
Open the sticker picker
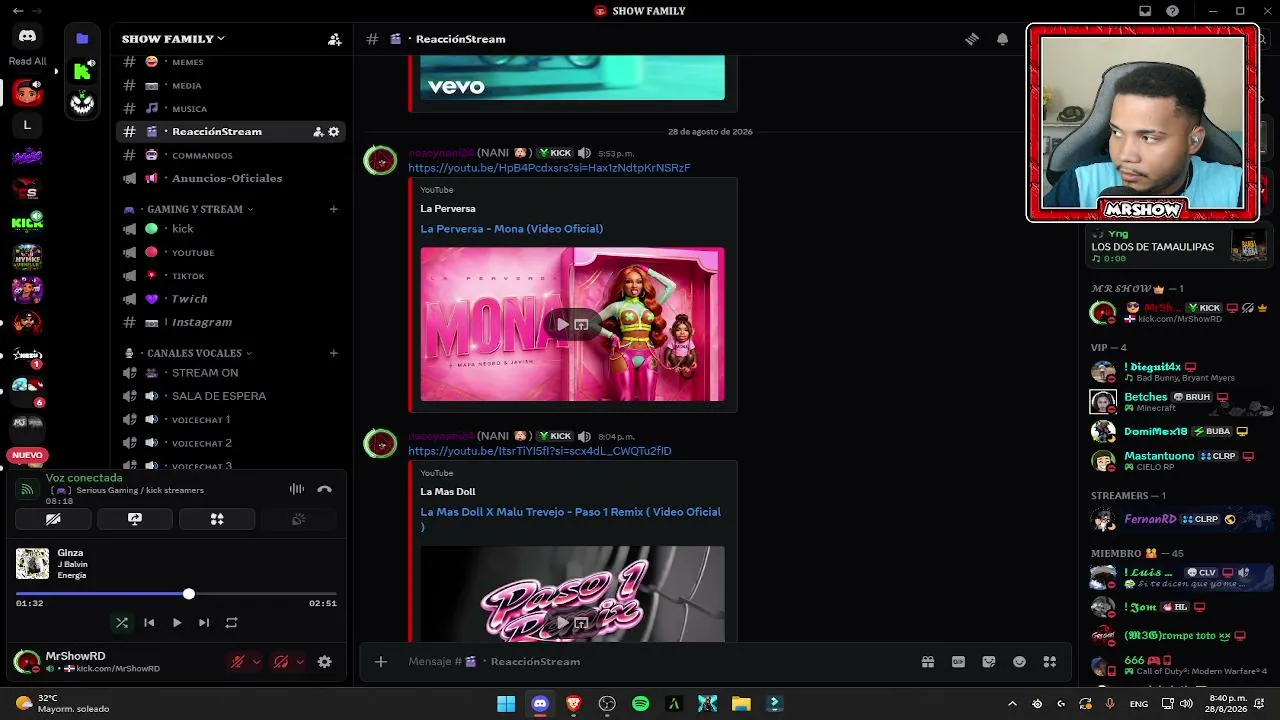[989, 662]
